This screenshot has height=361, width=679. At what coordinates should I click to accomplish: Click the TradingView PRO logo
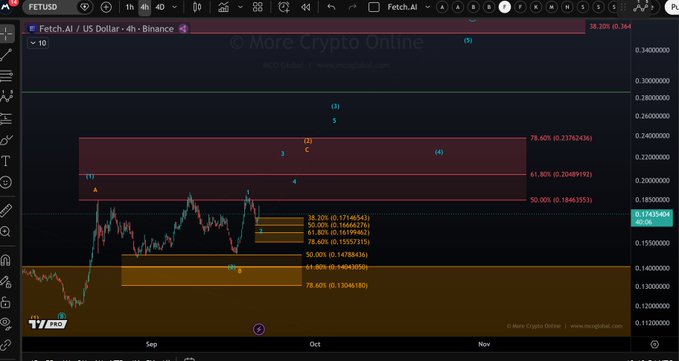[x=48, y=324]
